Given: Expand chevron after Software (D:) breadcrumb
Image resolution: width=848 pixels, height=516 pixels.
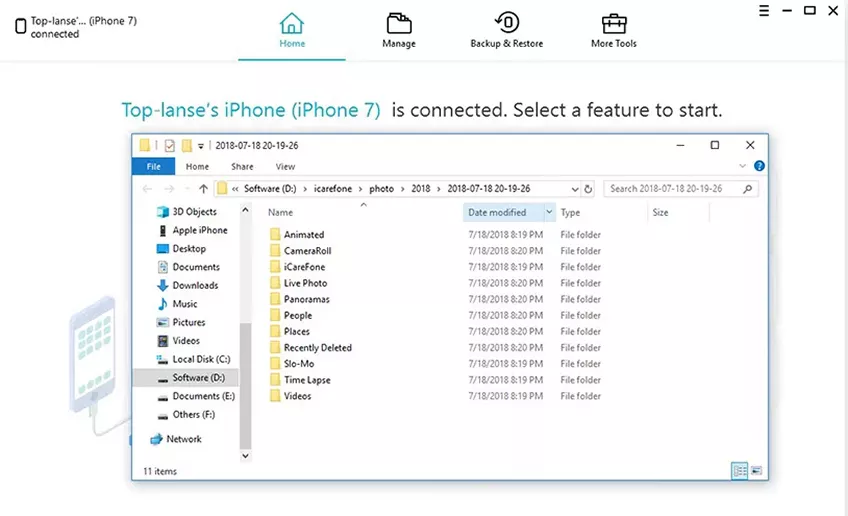Looking at the screenshot, I should tap(305, 189).
